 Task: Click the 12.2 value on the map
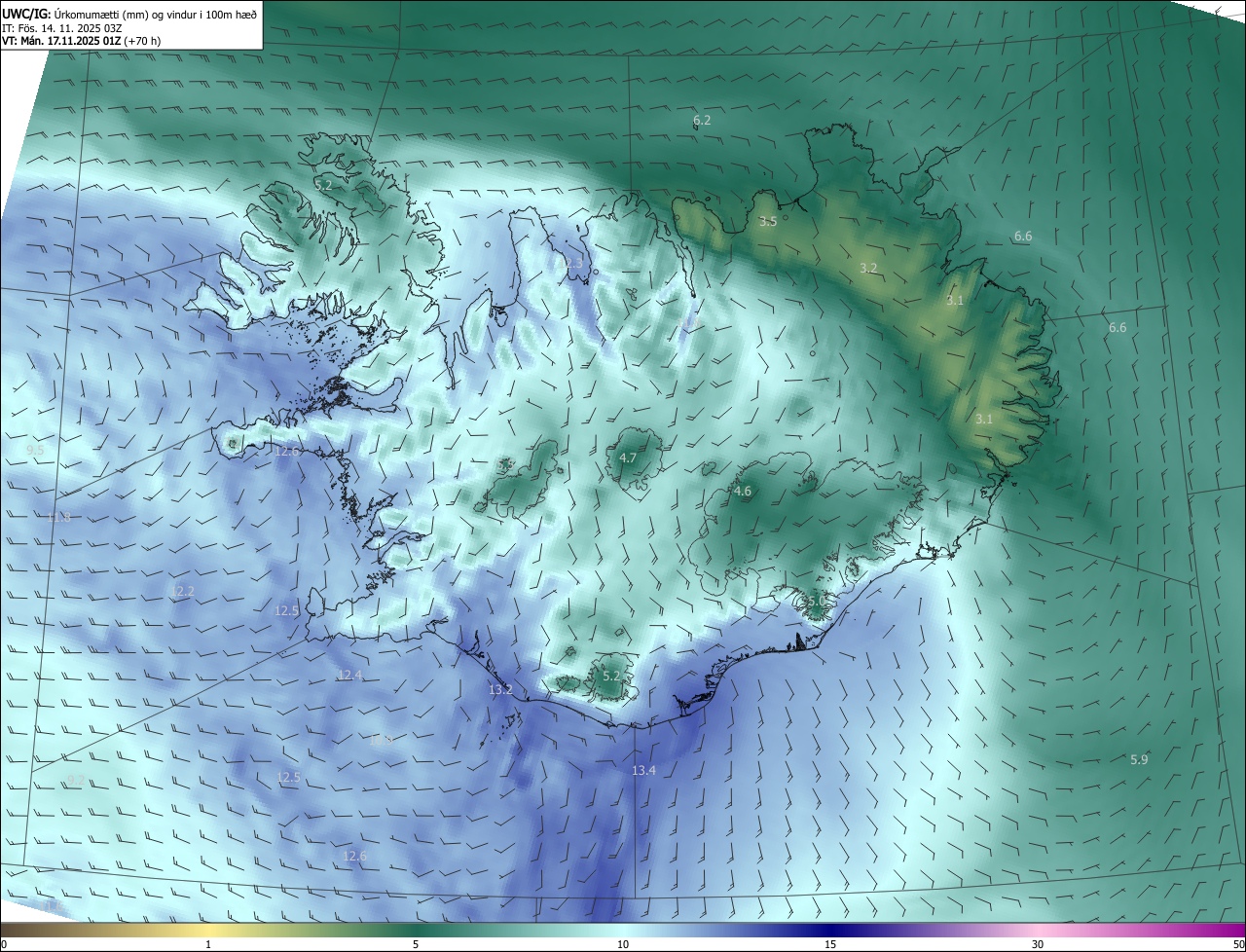[182, 591]
